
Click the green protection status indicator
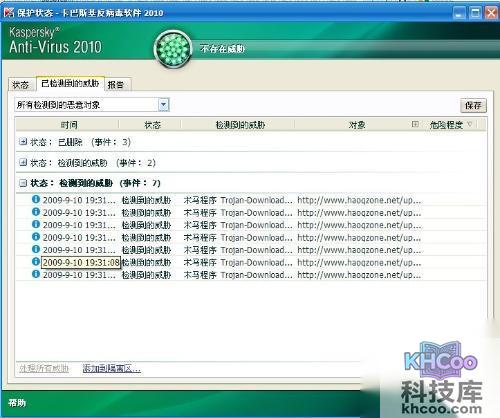[173, 49]
